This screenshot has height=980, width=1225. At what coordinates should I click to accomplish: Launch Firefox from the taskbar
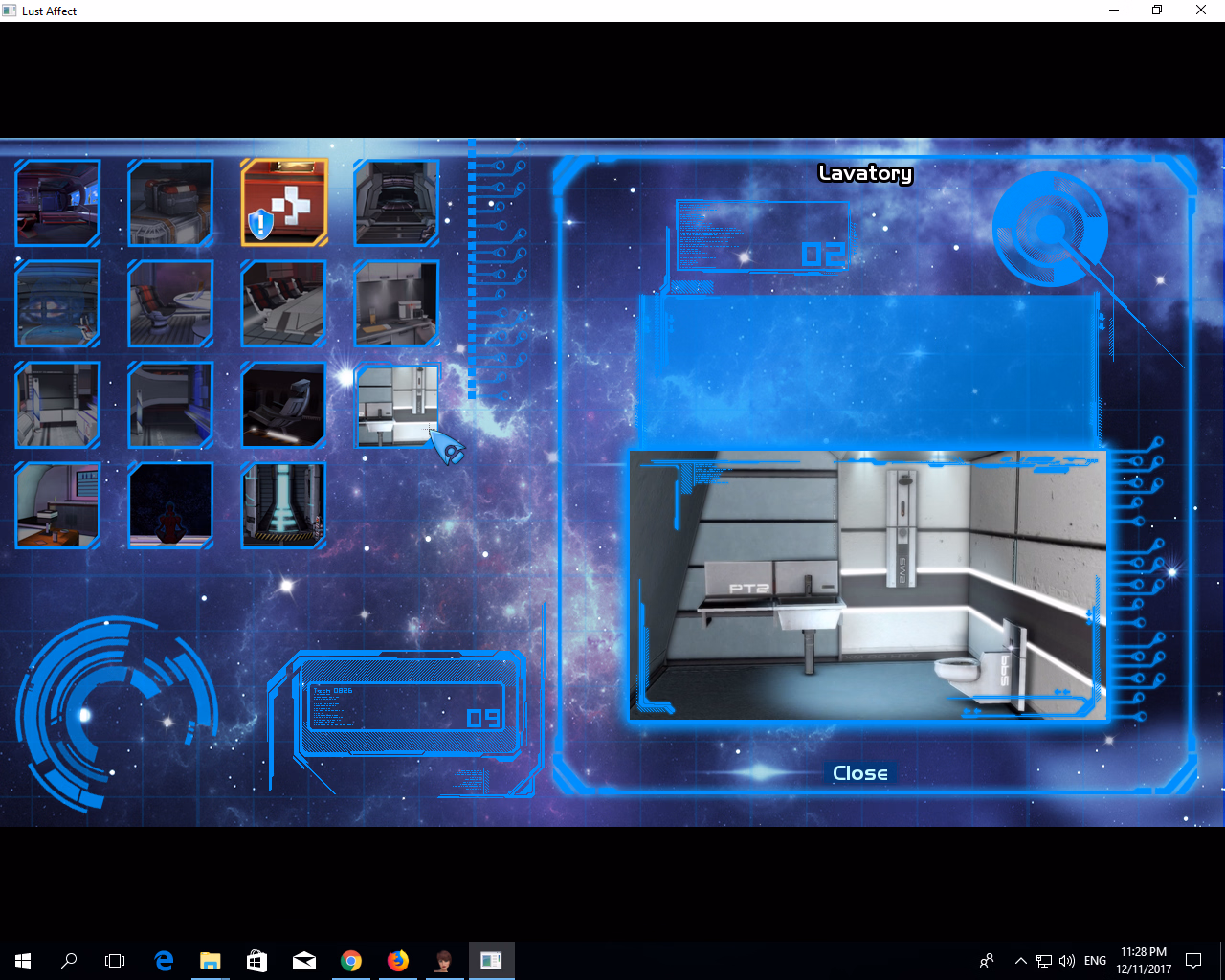pos(398,961)
